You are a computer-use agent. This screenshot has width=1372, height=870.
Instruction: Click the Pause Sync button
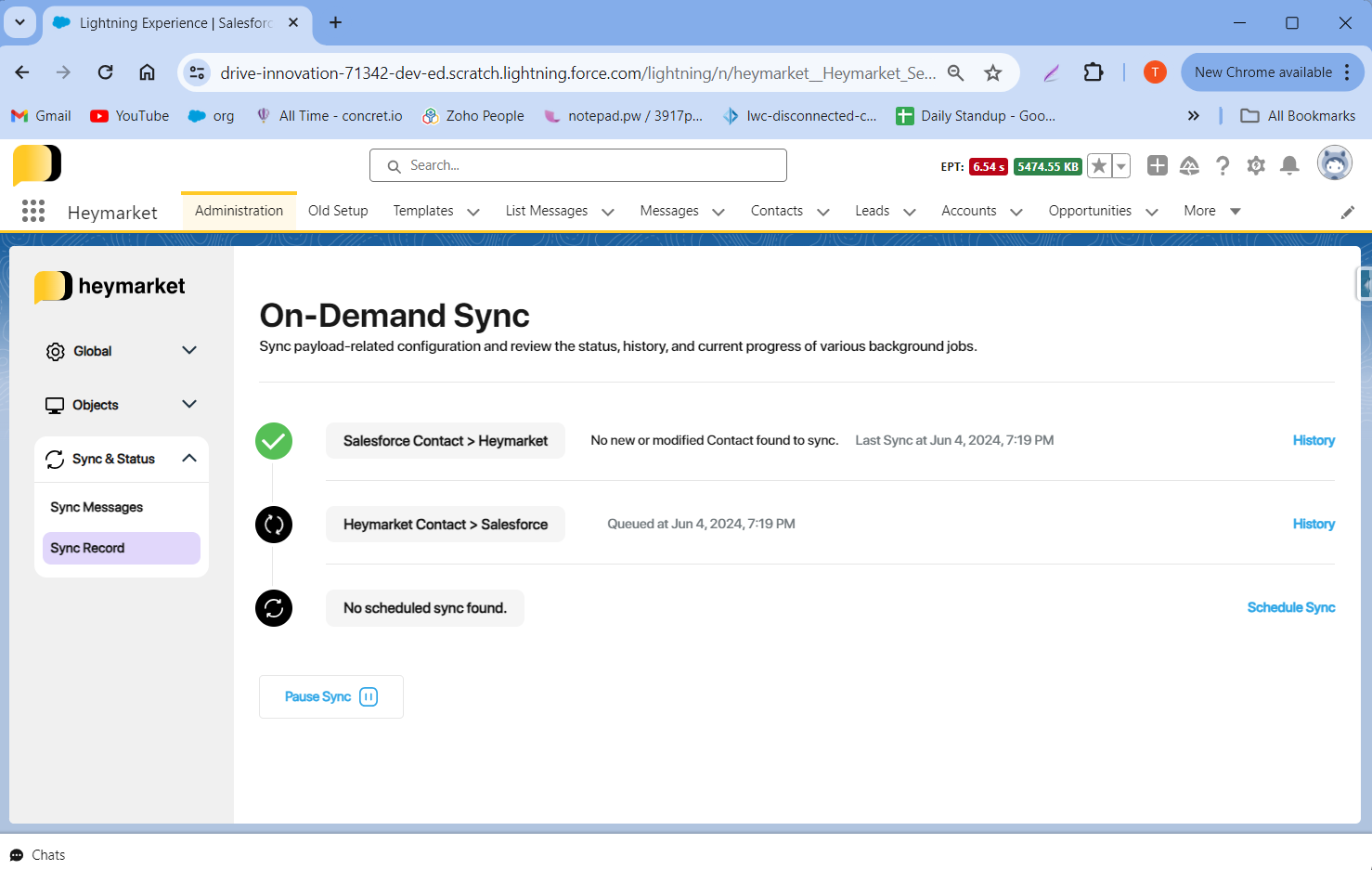click(331, 696)
